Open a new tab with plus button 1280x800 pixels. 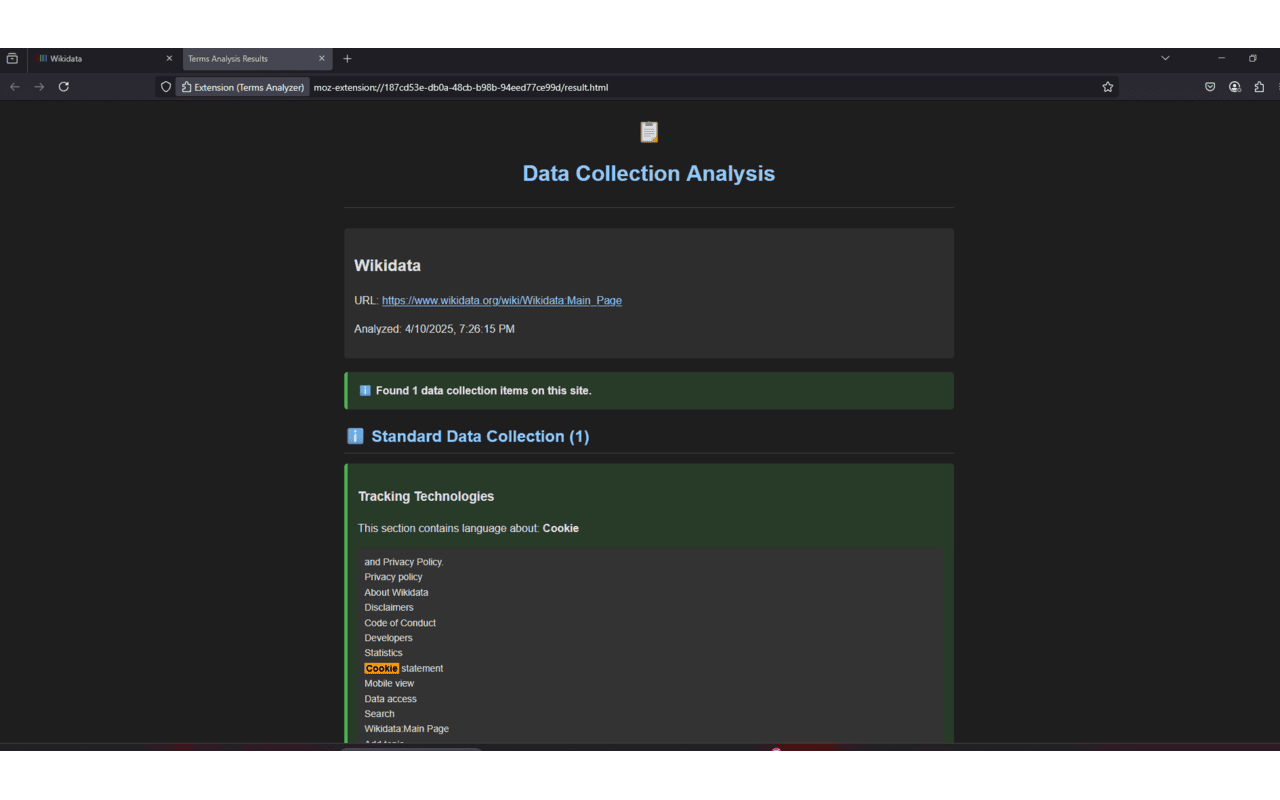[347, 59]
